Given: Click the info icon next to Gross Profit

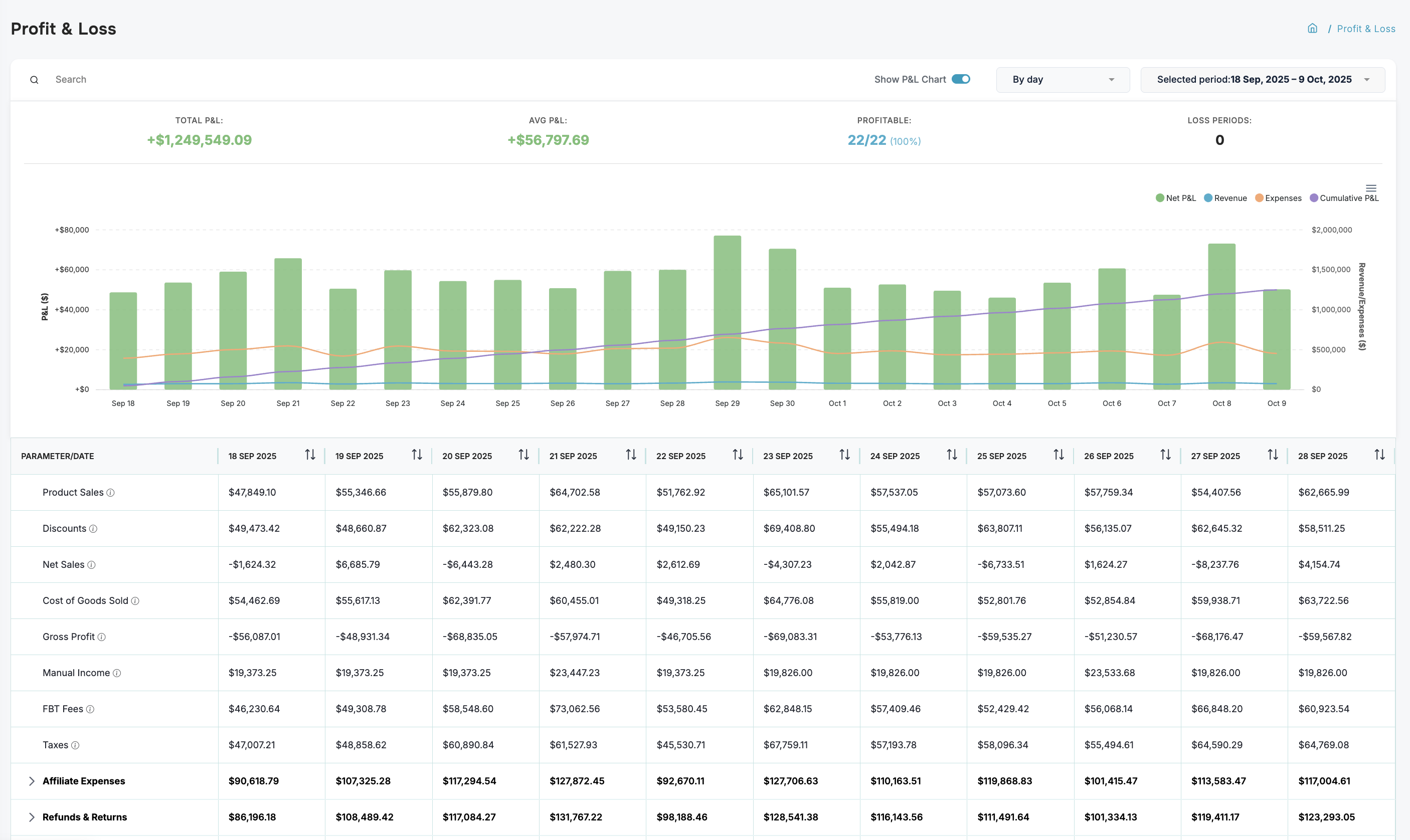Looking at the screenshot, I should [102, 637].
